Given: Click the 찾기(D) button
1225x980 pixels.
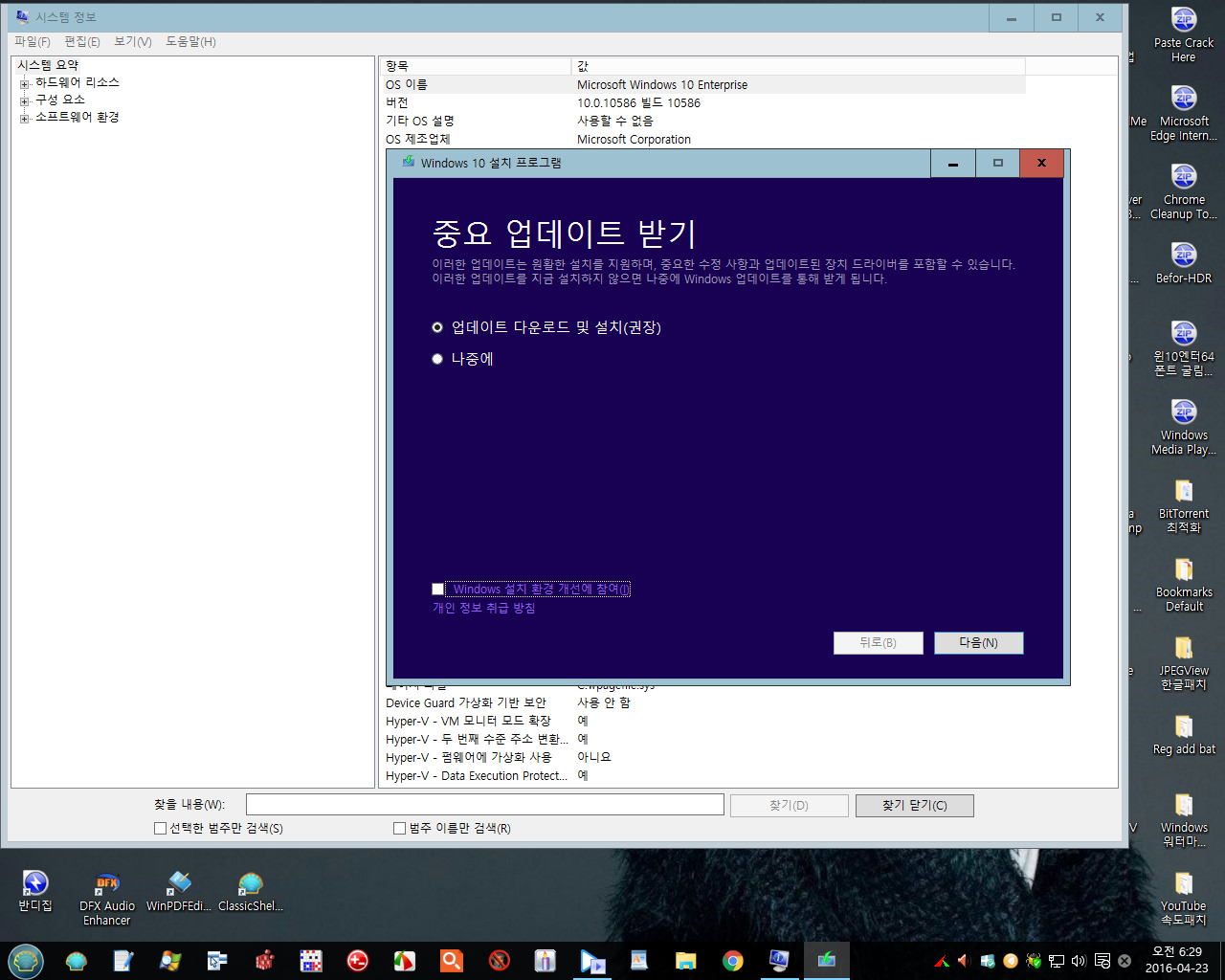Looking at the screenshot, I should coord(790,806).
